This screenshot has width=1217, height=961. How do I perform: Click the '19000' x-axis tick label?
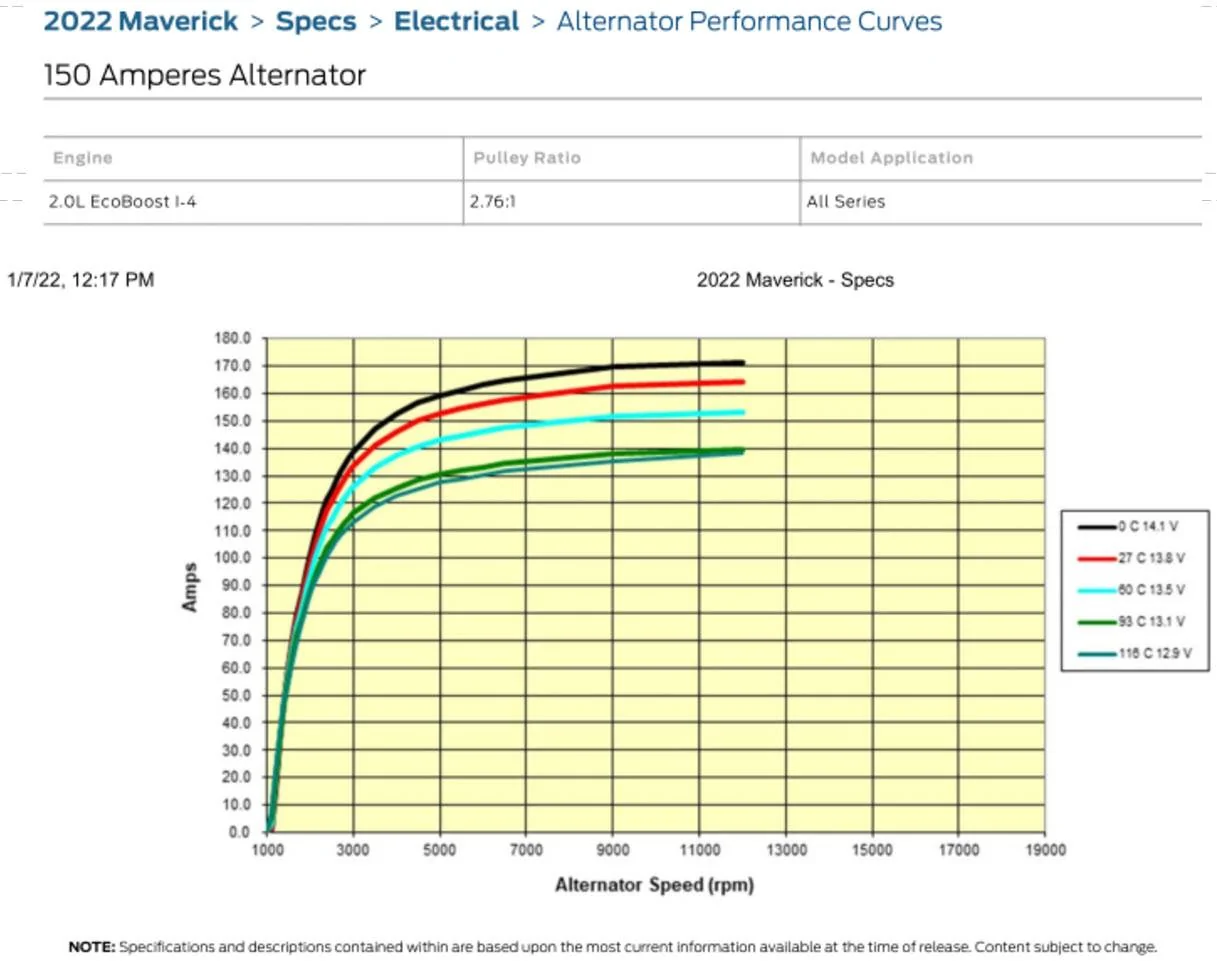tap(1045, 851)
